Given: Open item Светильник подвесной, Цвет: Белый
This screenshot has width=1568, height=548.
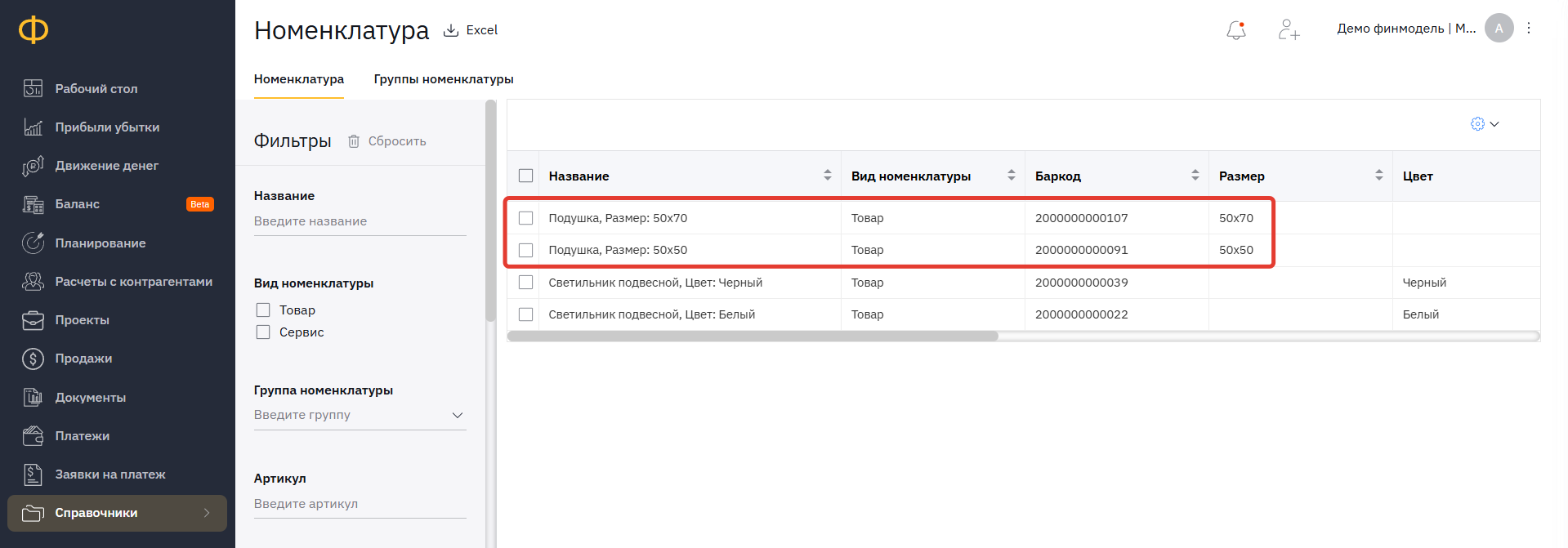Looking at the screenshot, I should pos(652,314).
